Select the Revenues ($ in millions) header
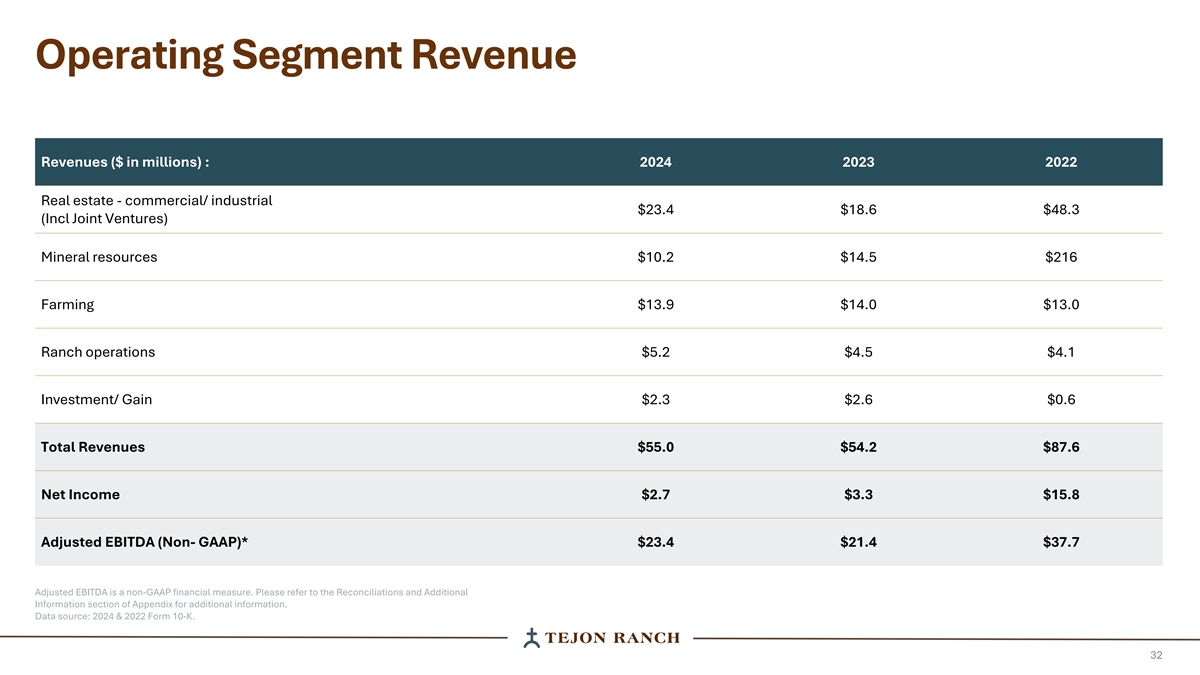This screenshot has width=1200, height=675. 125,162
